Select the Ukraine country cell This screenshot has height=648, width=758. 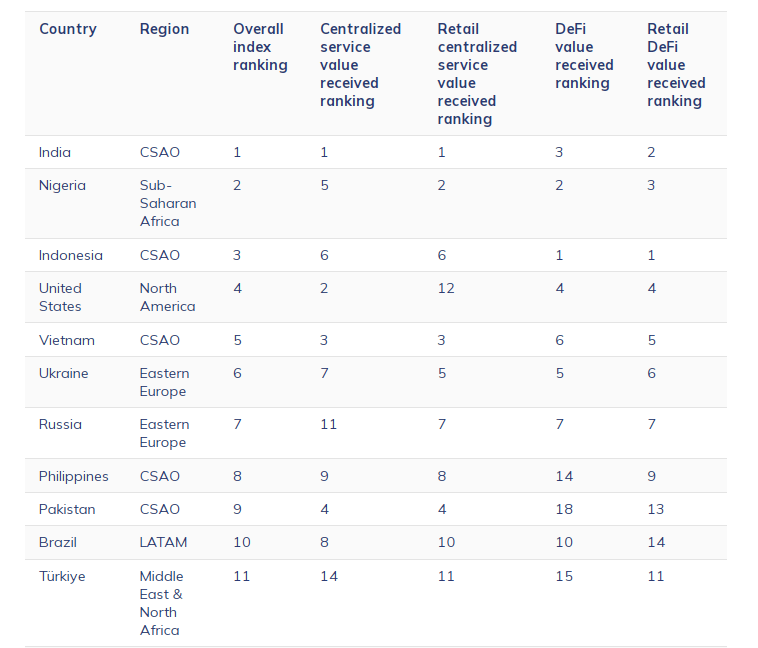point(63,373)
